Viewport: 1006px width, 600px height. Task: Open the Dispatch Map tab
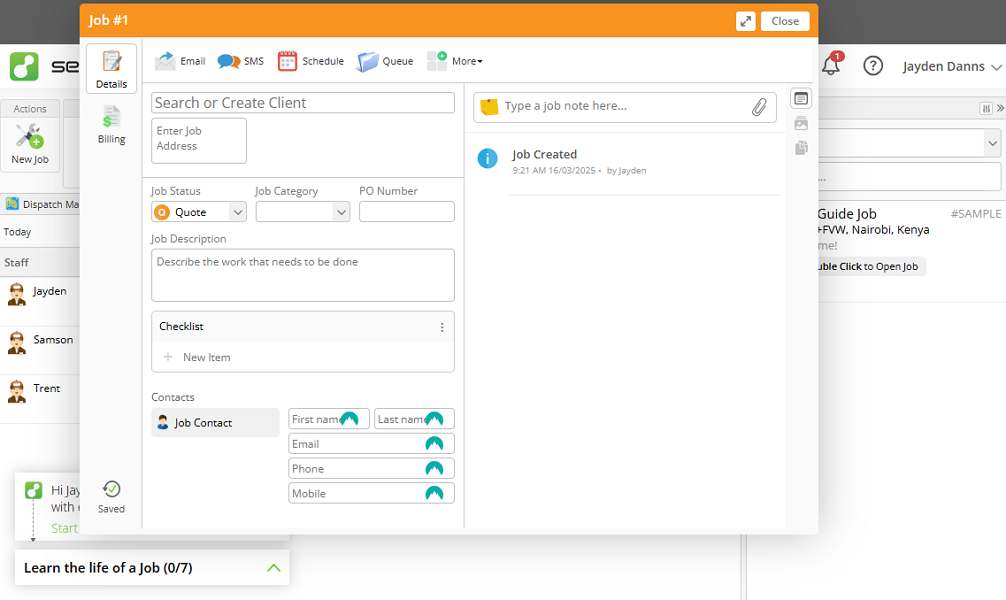[42, 204]
